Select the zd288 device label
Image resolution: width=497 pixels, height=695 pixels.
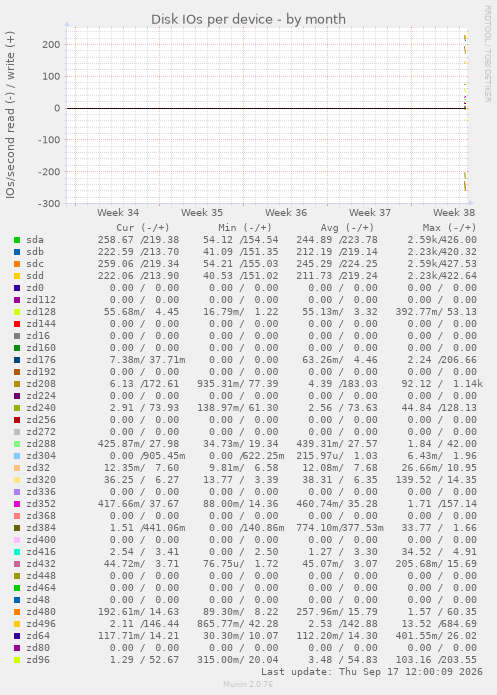point(41,444)
